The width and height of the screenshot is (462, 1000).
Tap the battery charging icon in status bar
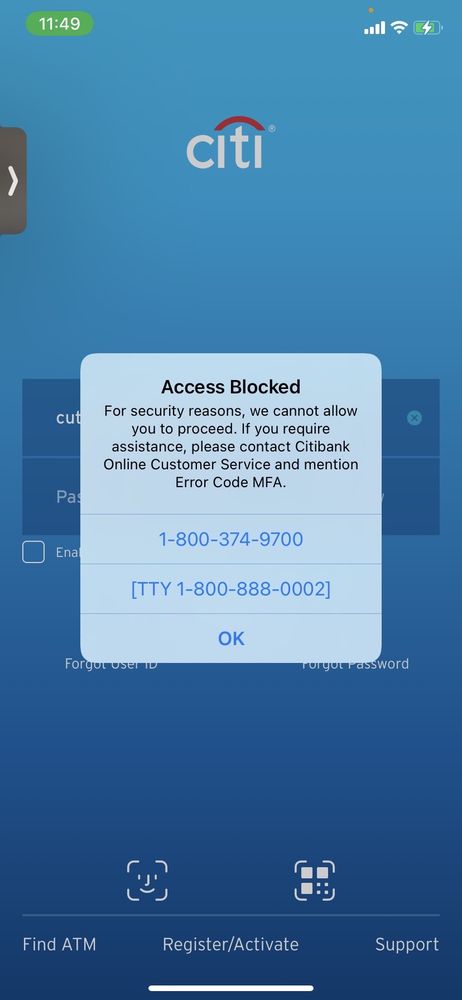[x=428, y=27]
